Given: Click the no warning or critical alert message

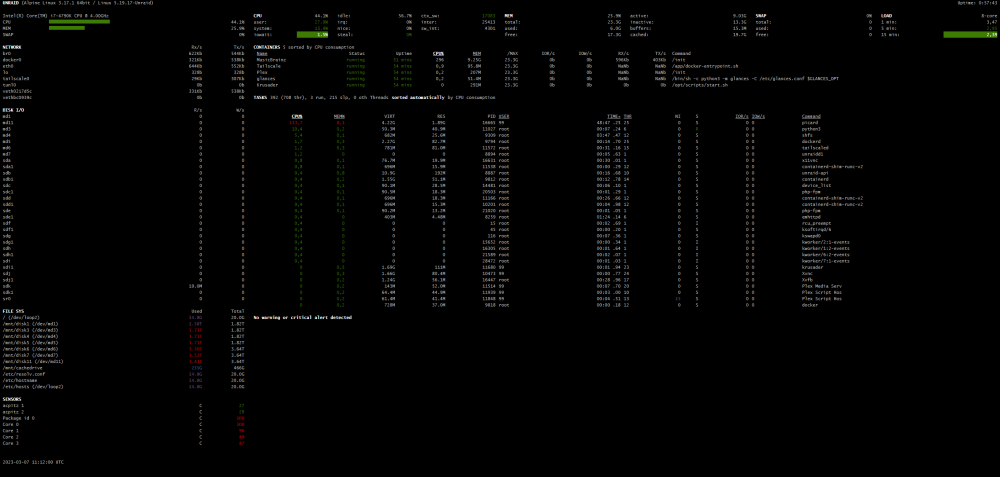Looking at the screenshot, I should point(302,318).
